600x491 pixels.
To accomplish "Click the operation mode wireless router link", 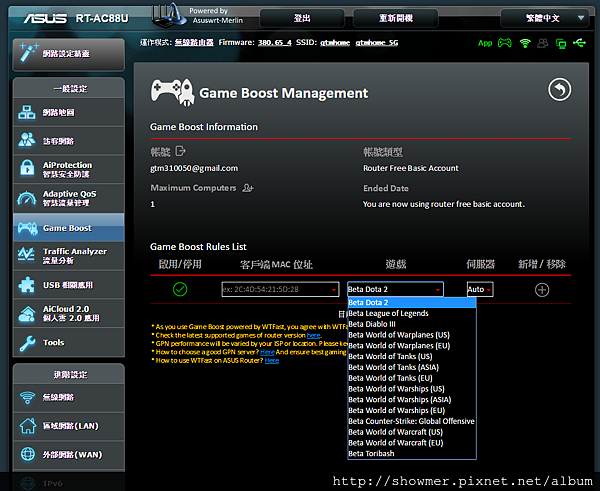I will [x=194, y=42].
